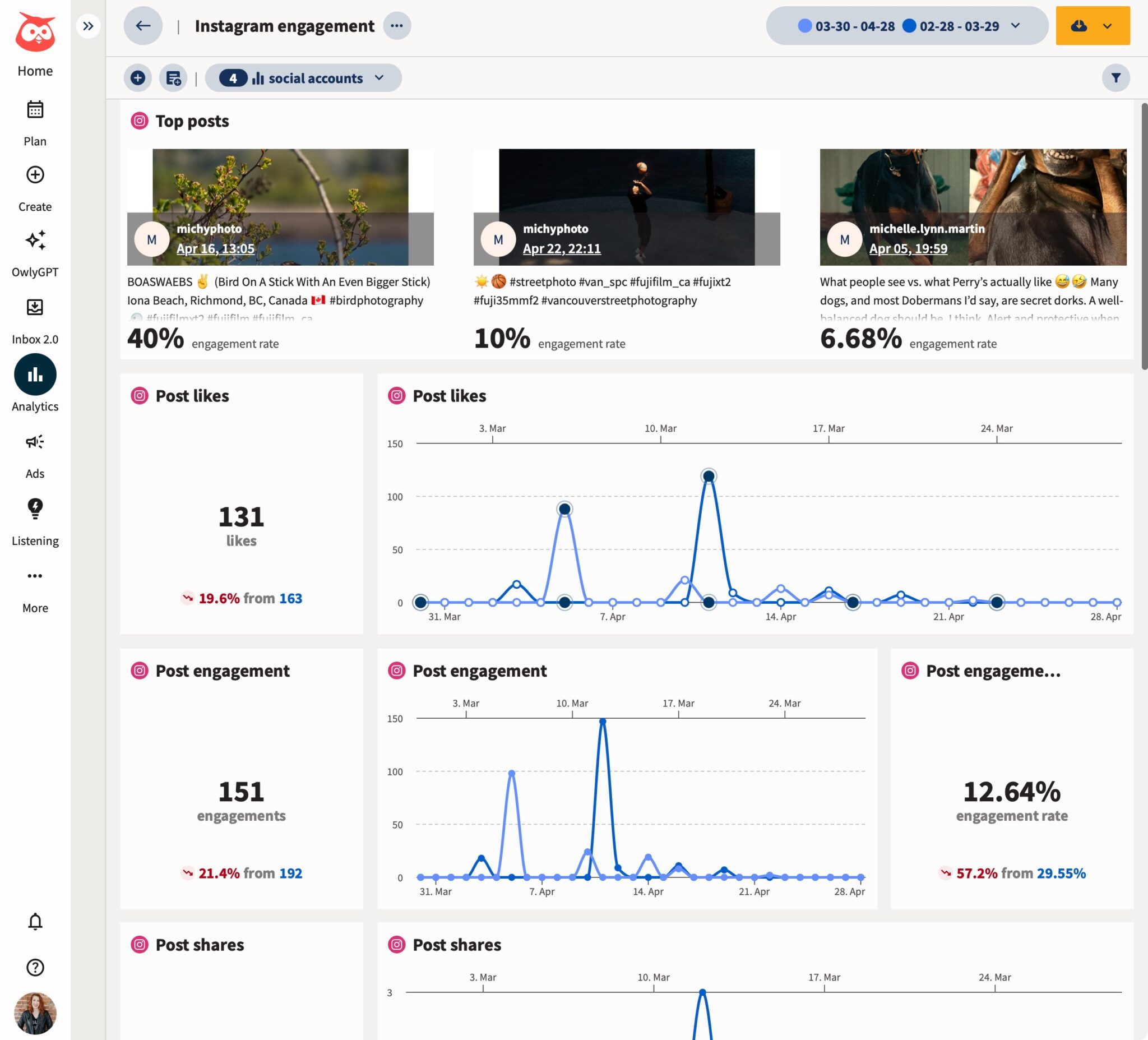Screen dimensions: 1148x1040
Task: Collapse the sidebar with the double-chevron control
Action: click(87, 26)
